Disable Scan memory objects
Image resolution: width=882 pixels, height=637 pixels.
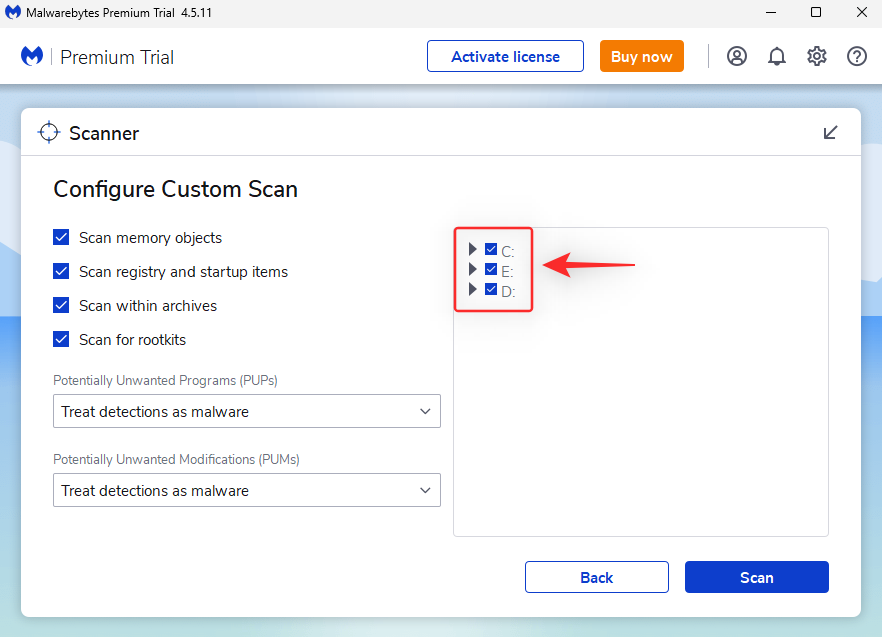61,238
